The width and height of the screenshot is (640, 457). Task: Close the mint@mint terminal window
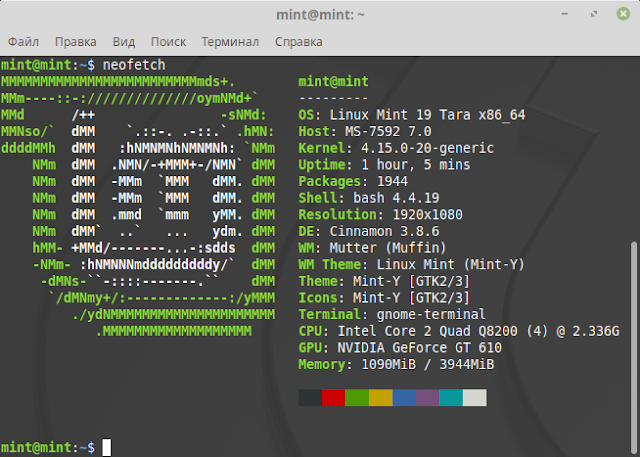tap(623, 14)
